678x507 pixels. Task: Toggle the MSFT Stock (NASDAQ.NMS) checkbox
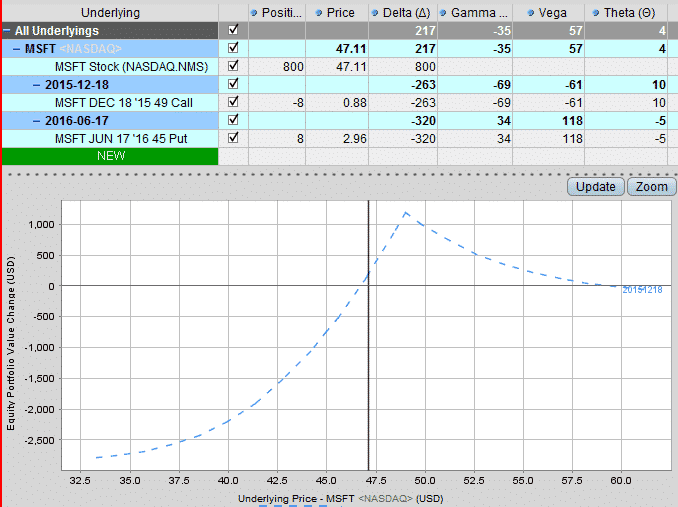(233, 66)
